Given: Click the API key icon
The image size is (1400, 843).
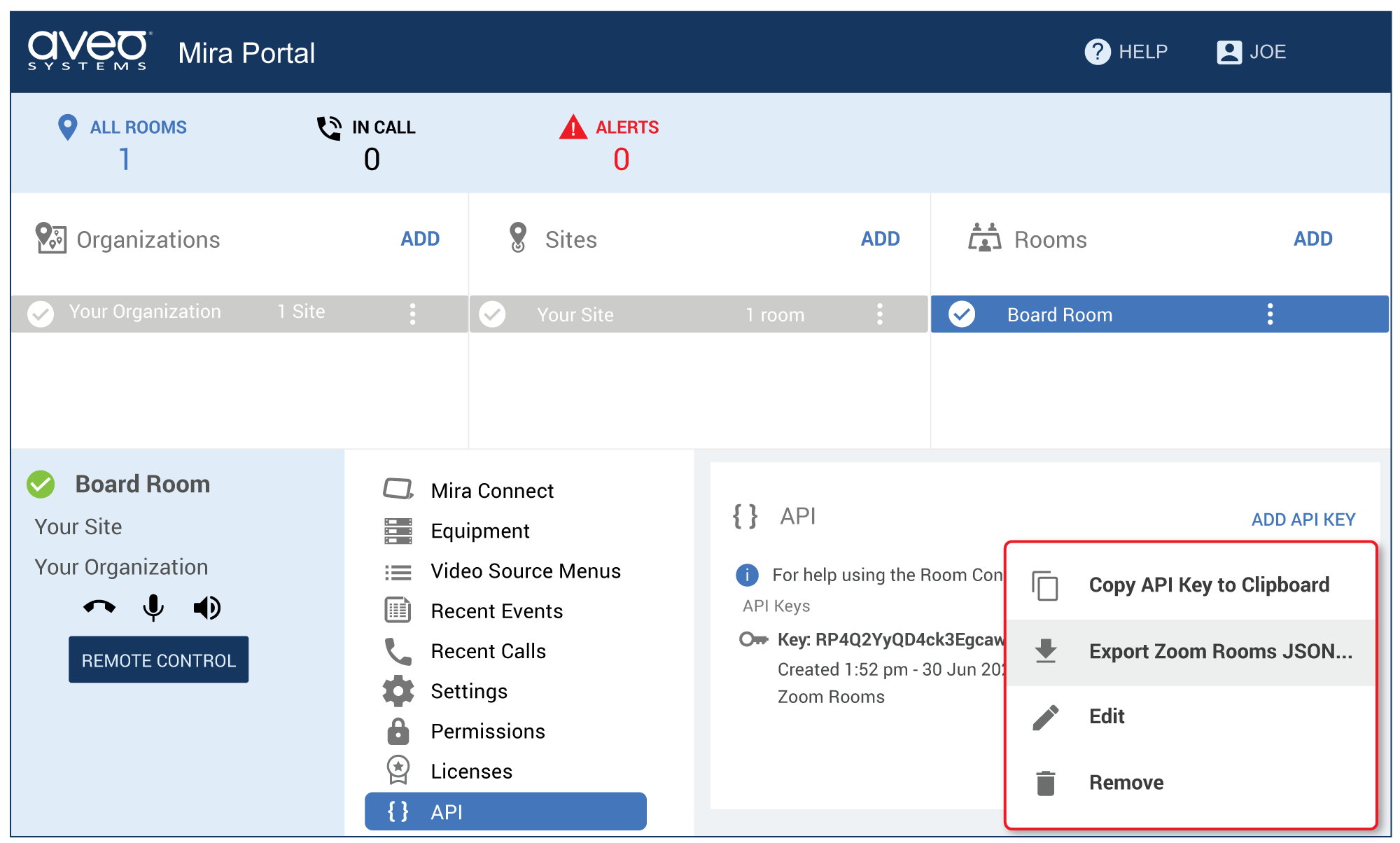Looking at the screenshot, I should 753,639.
